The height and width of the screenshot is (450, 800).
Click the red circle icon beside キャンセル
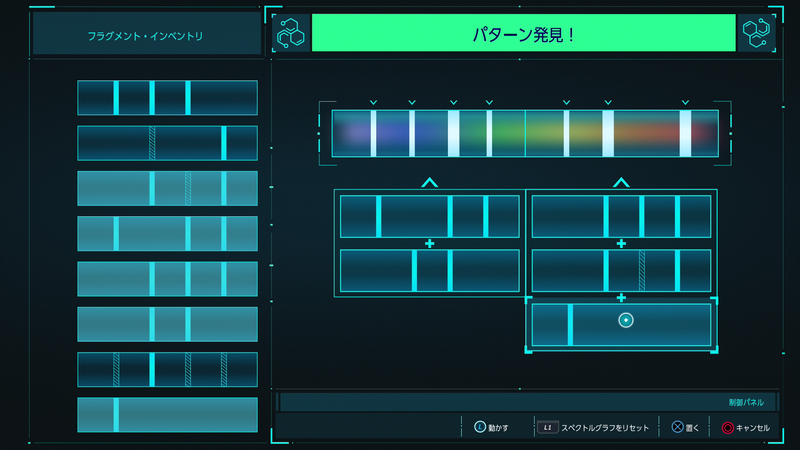[x=727, y=428]
